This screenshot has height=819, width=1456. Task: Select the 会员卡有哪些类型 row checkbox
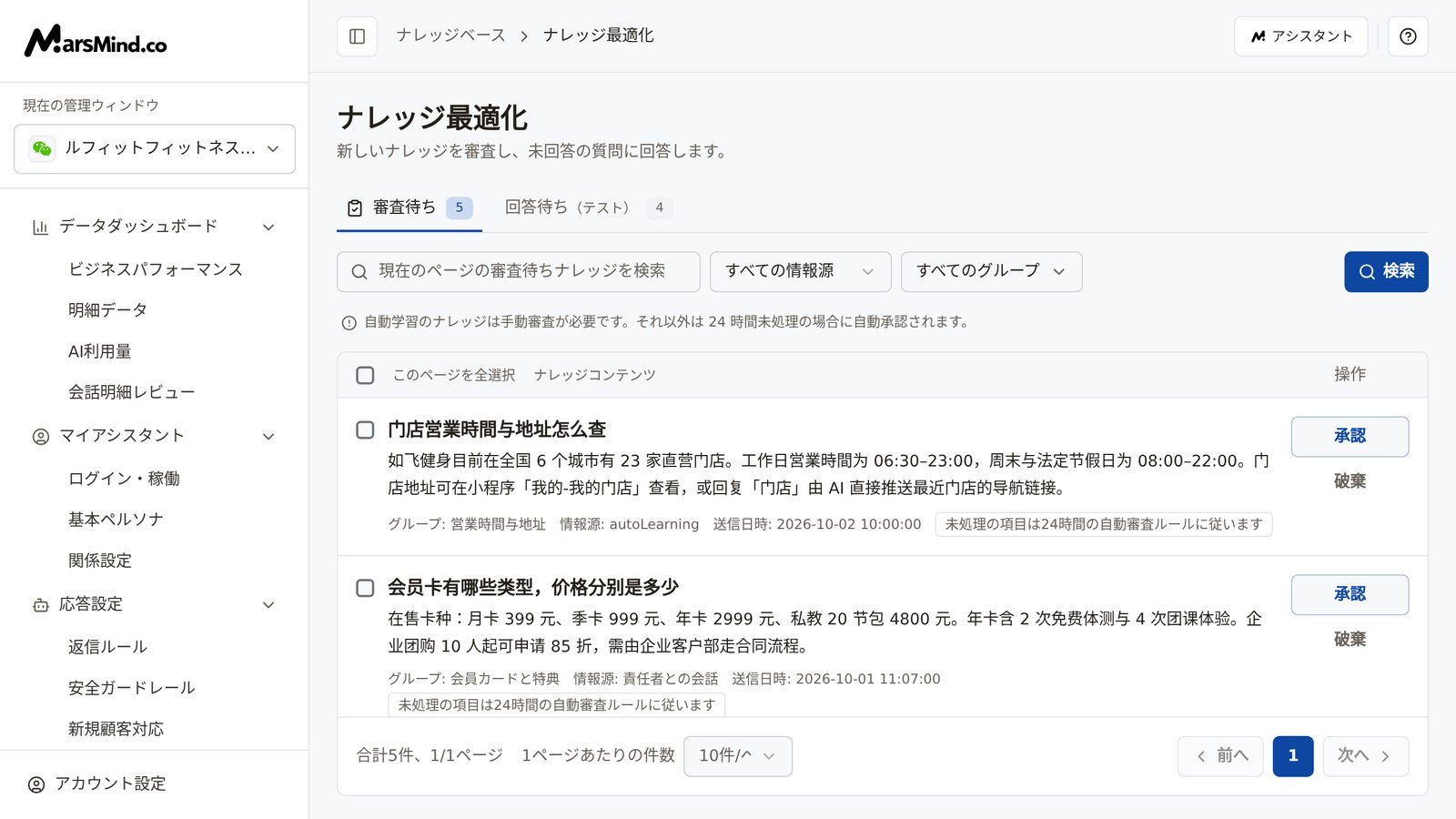pos(365,588)
